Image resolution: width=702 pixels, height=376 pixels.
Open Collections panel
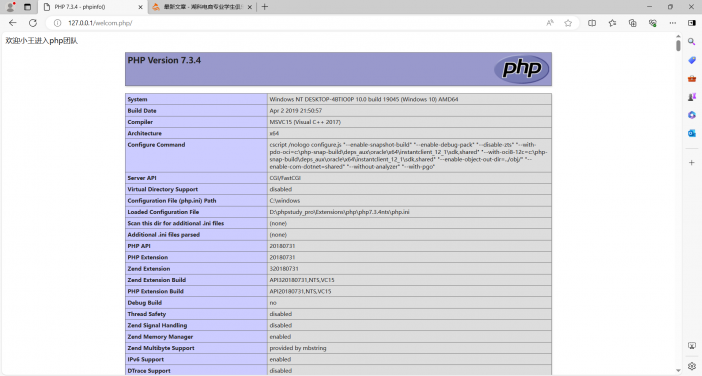(632, 23)
